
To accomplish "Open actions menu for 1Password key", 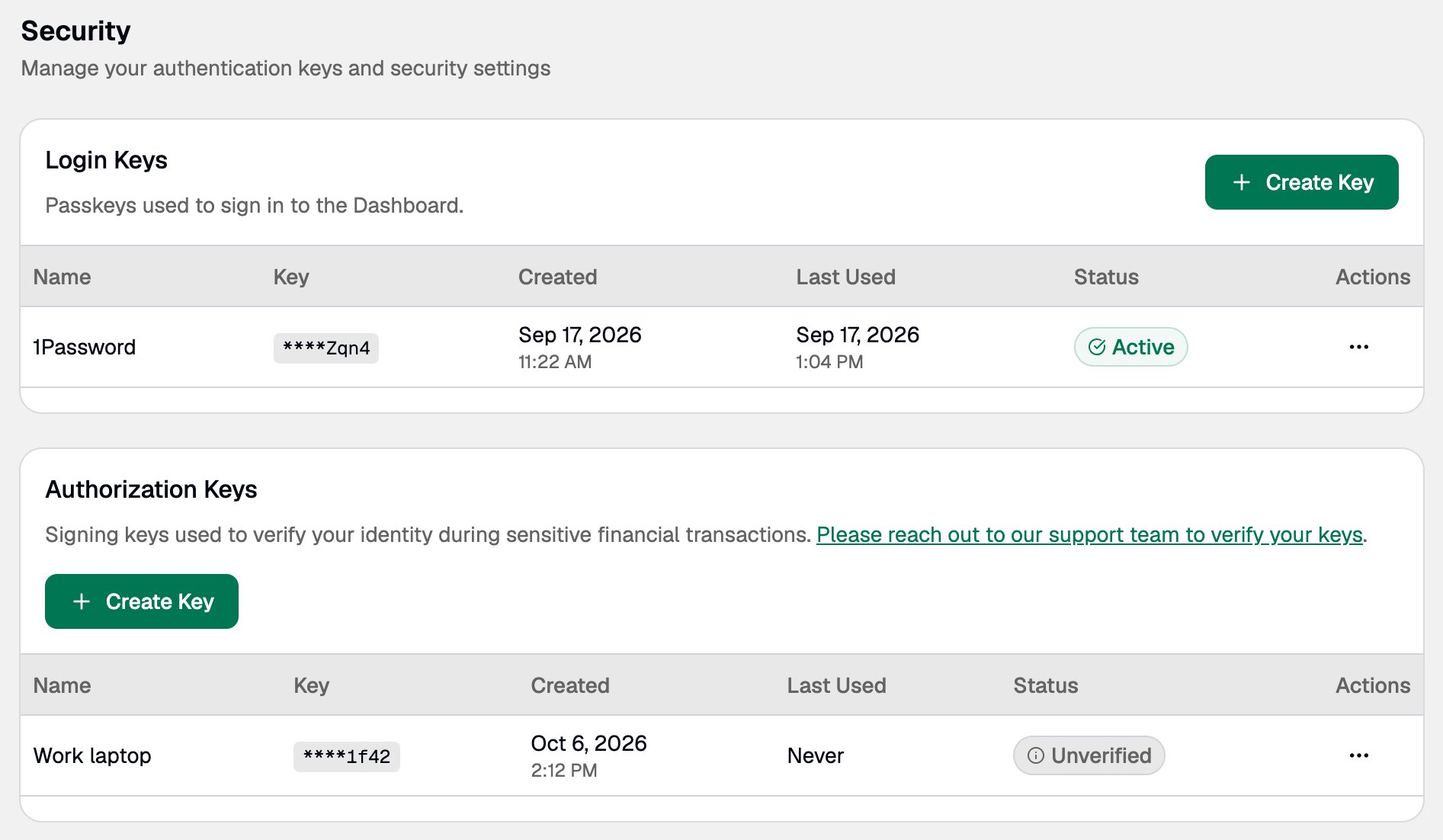I will pos(1358,347).
